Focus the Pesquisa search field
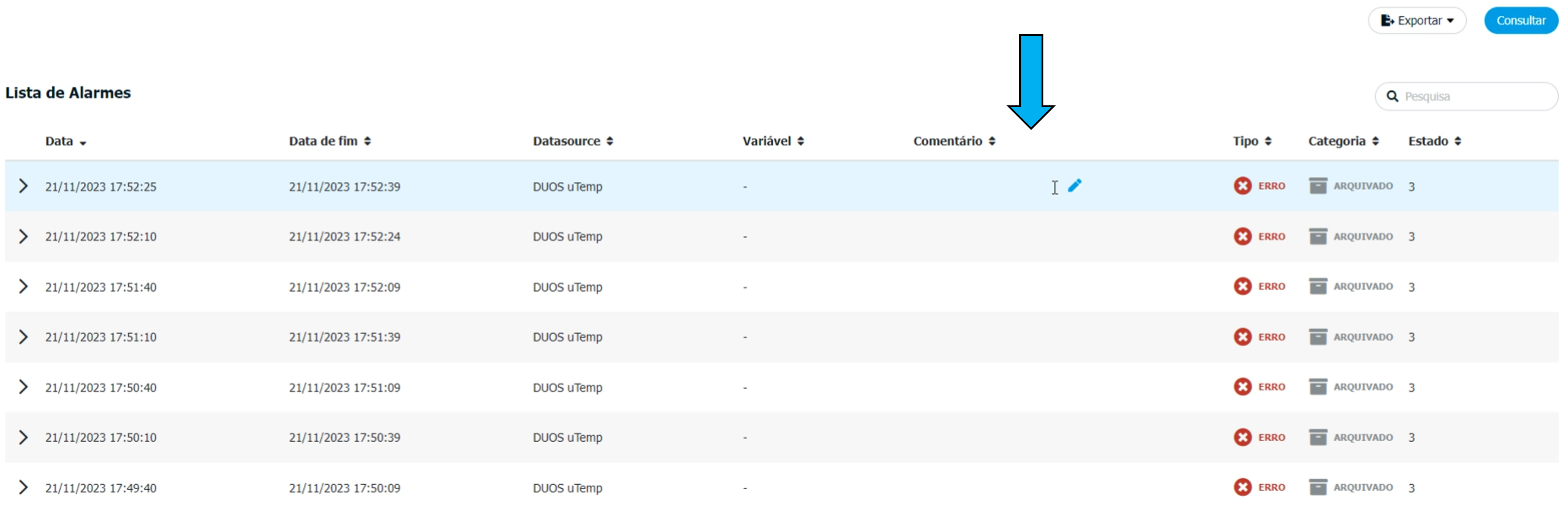Image resolution: width=1568 pixels, height=511 pixels. click(x=1466, y=96)
